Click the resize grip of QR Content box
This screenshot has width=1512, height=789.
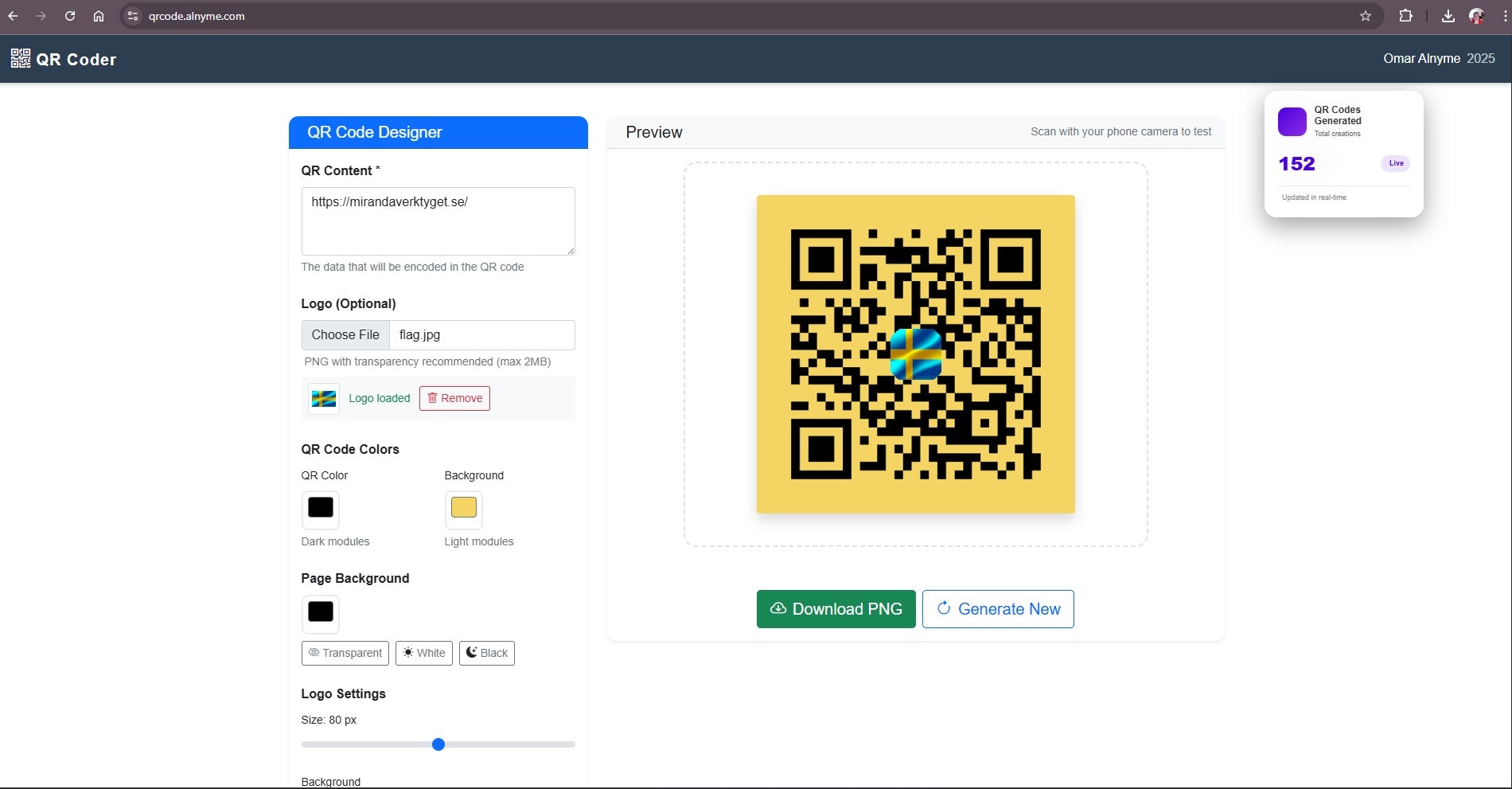[570, 250]
